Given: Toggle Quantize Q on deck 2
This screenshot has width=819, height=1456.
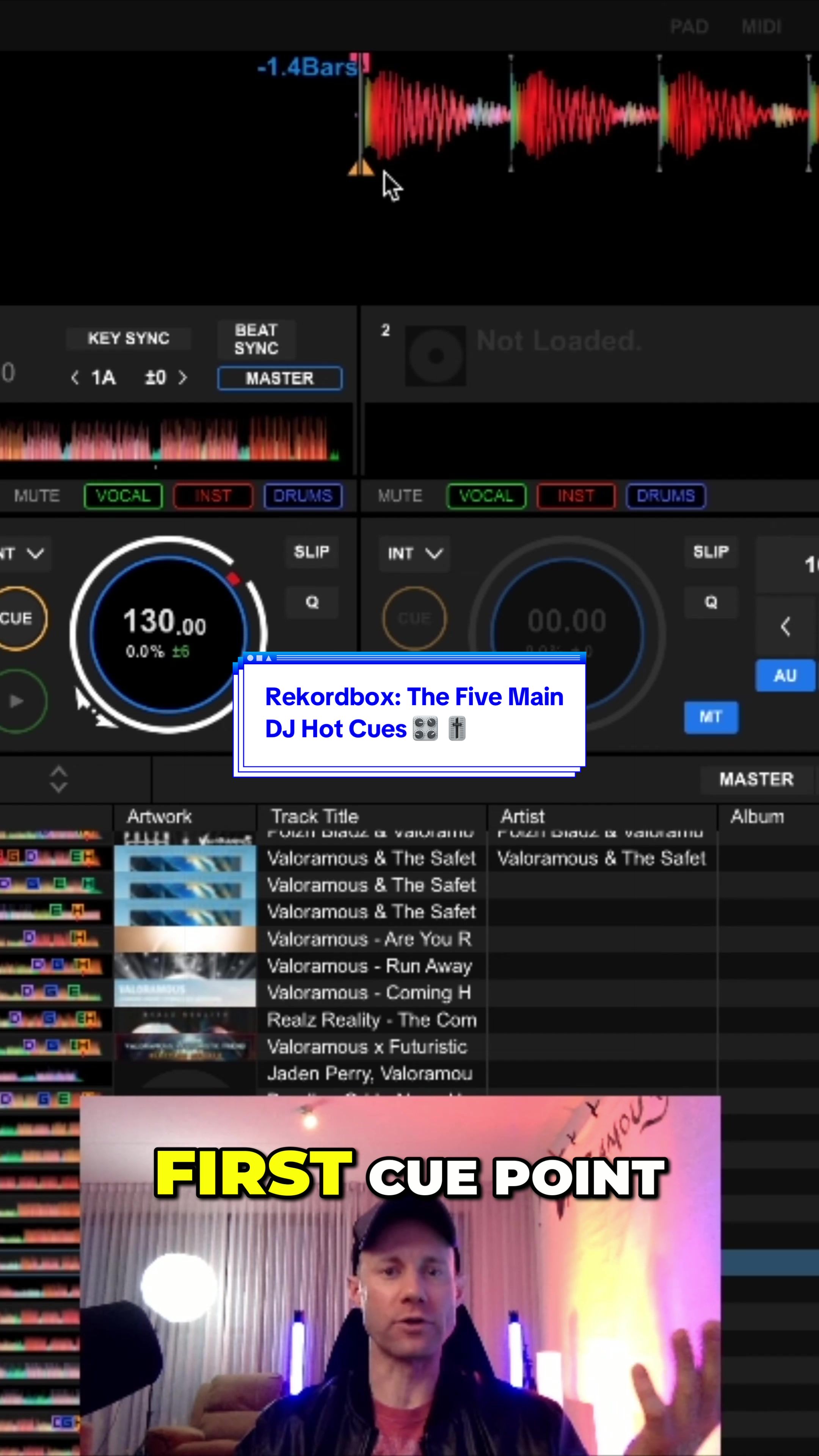Looking at the screenshot, I should click(x=711, y=602).
